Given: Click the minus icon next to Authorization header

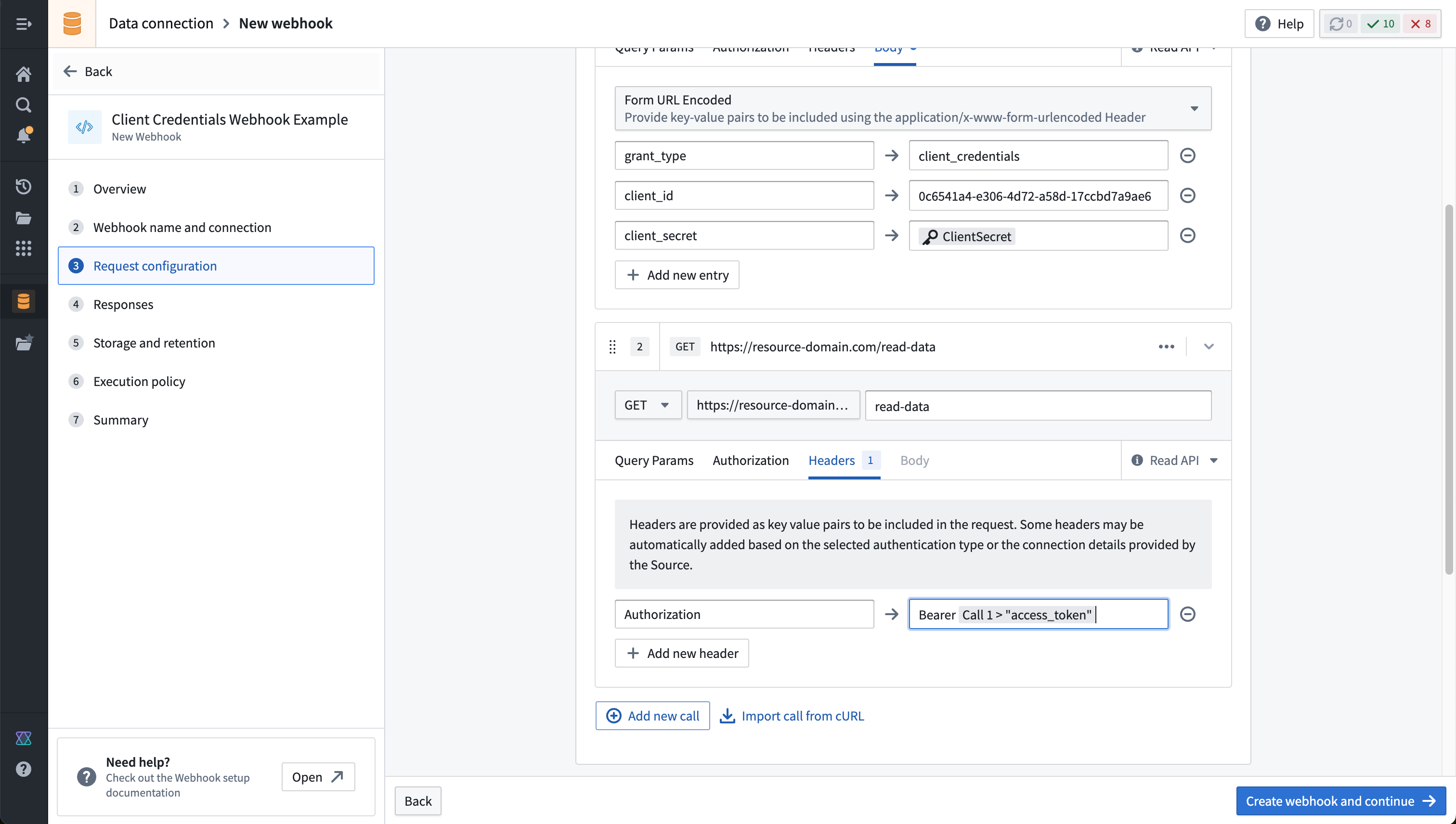Looking at the screenshot, I should [x=1188, y=614].
